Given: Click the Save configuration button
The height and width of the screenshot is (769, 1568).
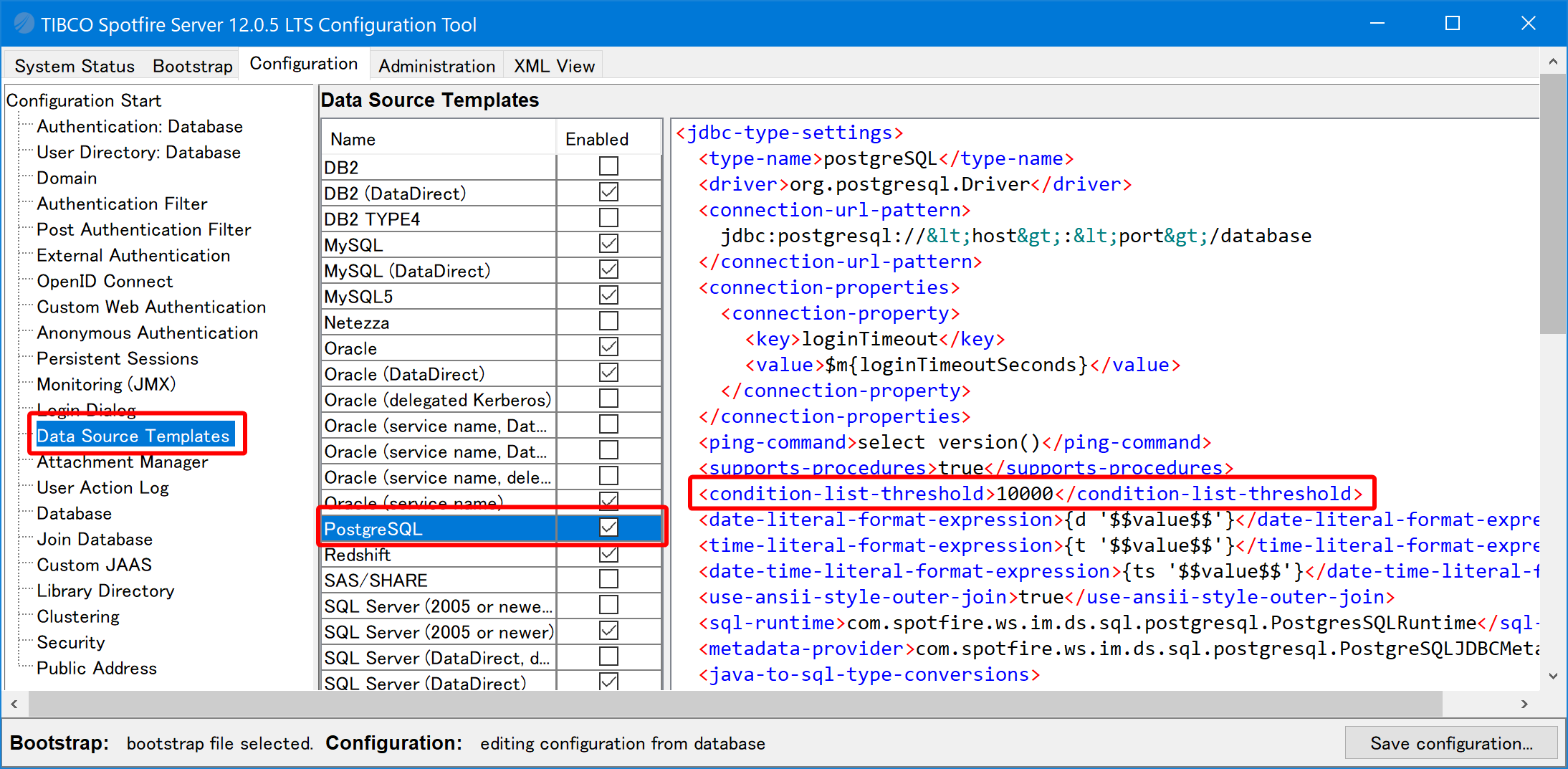Looking at the screenshot, I should coord(1451,743).
